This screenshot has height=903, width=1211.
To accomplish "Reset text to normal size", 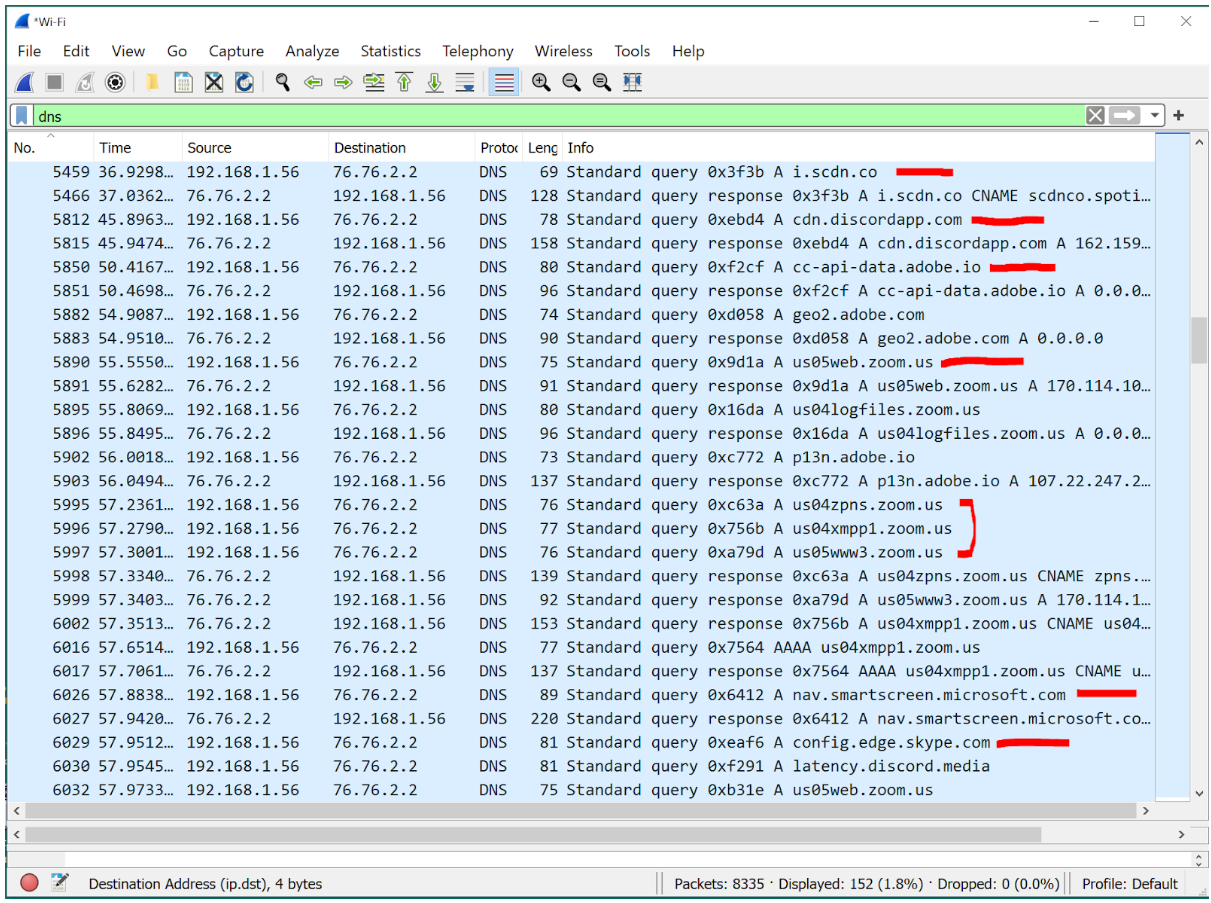I will tap(601, 83).
